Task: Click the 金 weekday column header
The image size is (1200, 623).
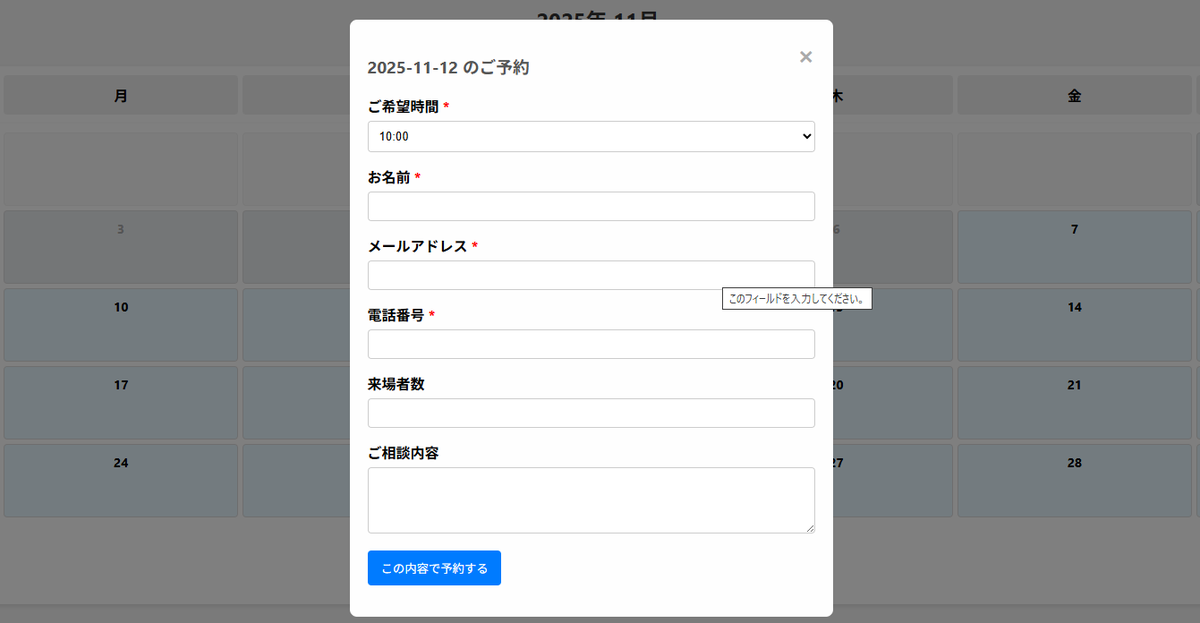Action: [1074, 96]
